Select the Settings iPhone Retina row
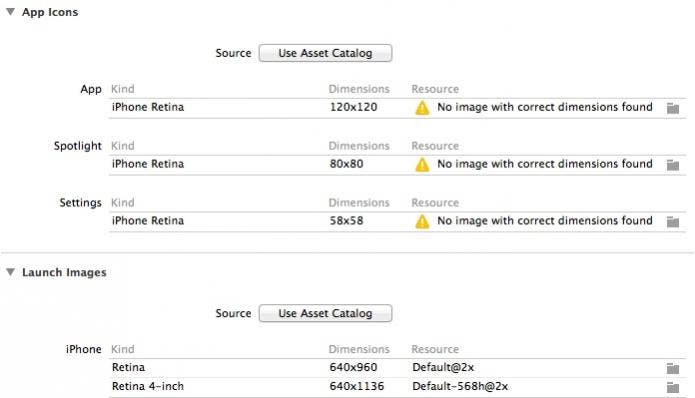 click(397, 221)
